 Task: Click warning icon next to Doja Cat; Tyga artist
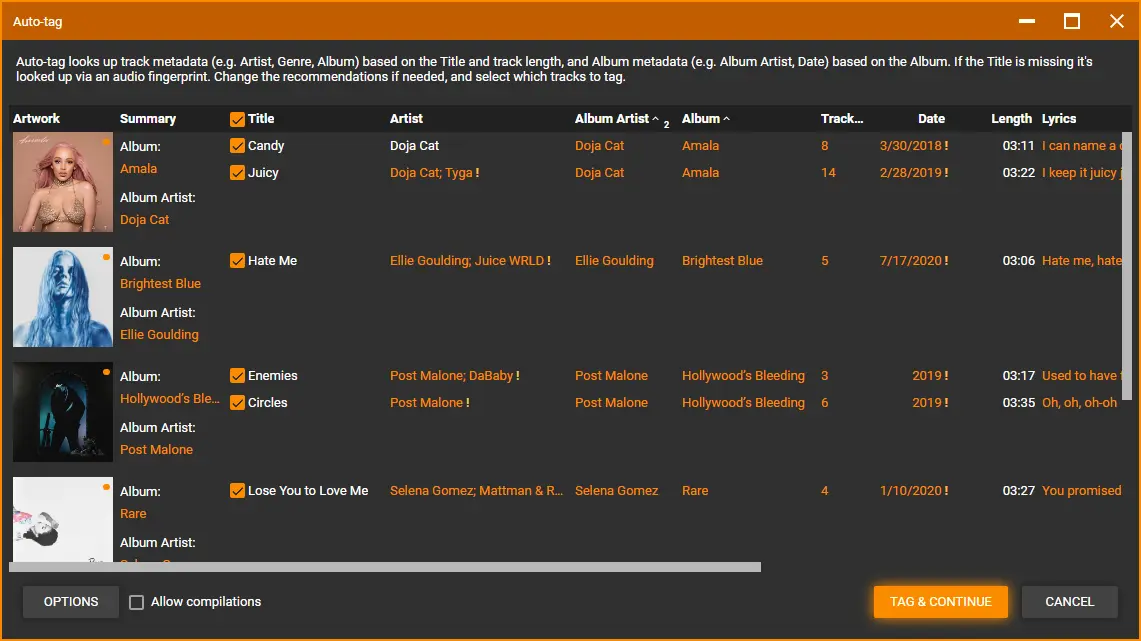pyautogui.click(x=478, y=172)
